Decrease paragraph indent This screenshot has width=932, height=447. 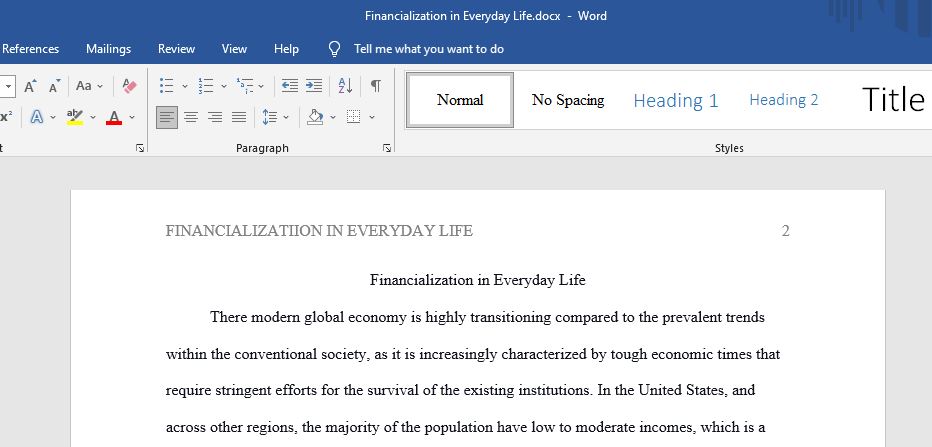coord(289,86)
